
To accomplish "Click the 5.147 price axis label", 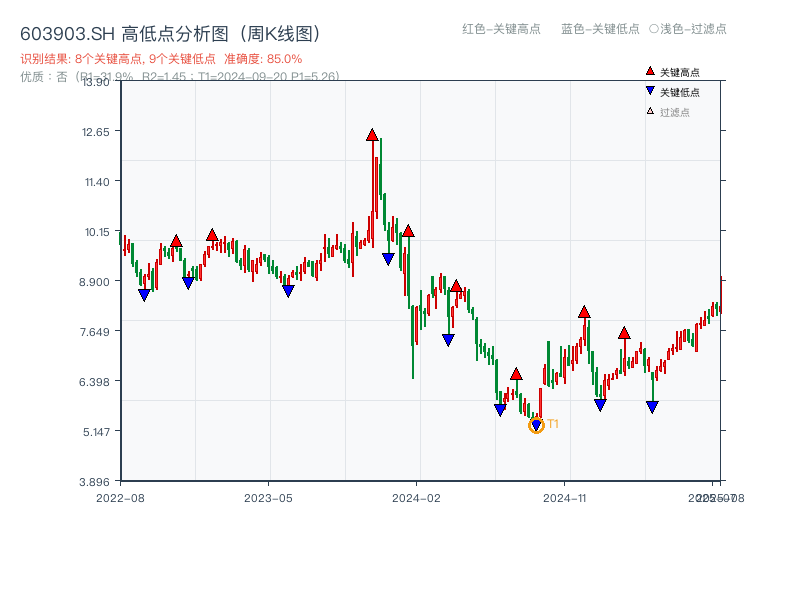I will point(96,432).
